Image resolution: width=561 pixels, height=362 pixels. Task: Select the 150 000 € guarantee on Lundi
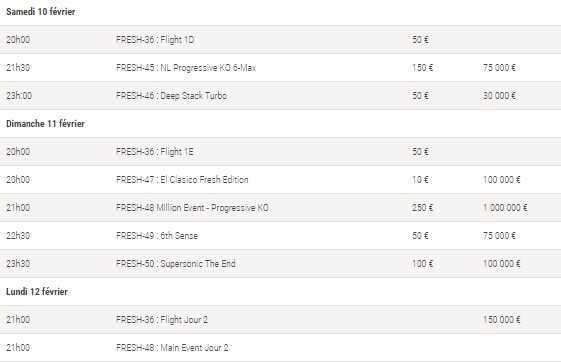coord(501,320)
